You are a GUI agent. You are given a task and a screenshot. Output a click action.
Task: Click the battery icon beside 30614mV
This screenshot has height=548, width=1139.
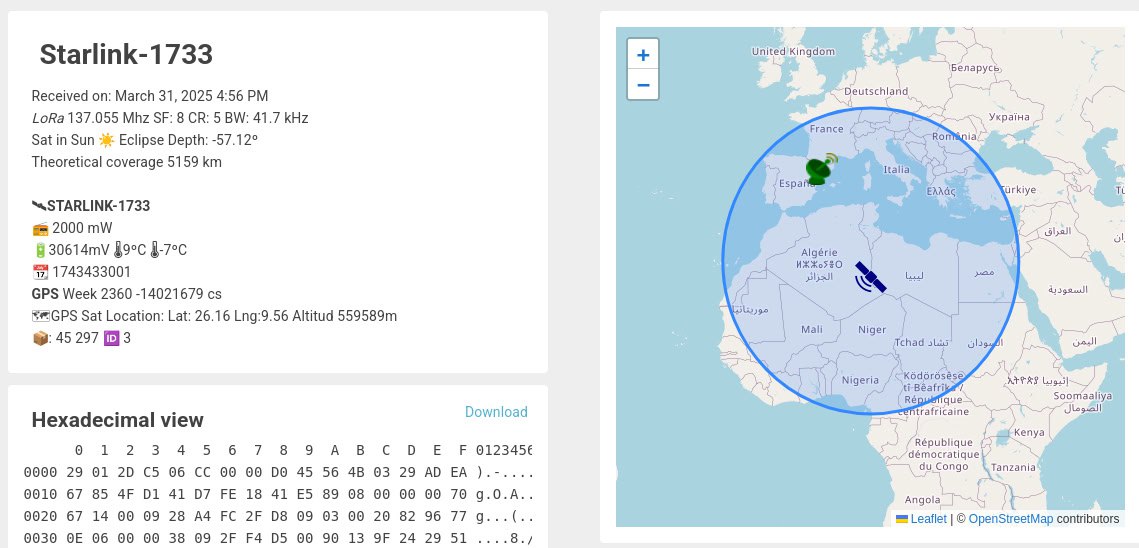pyautogui.click(x=40, y=250)
